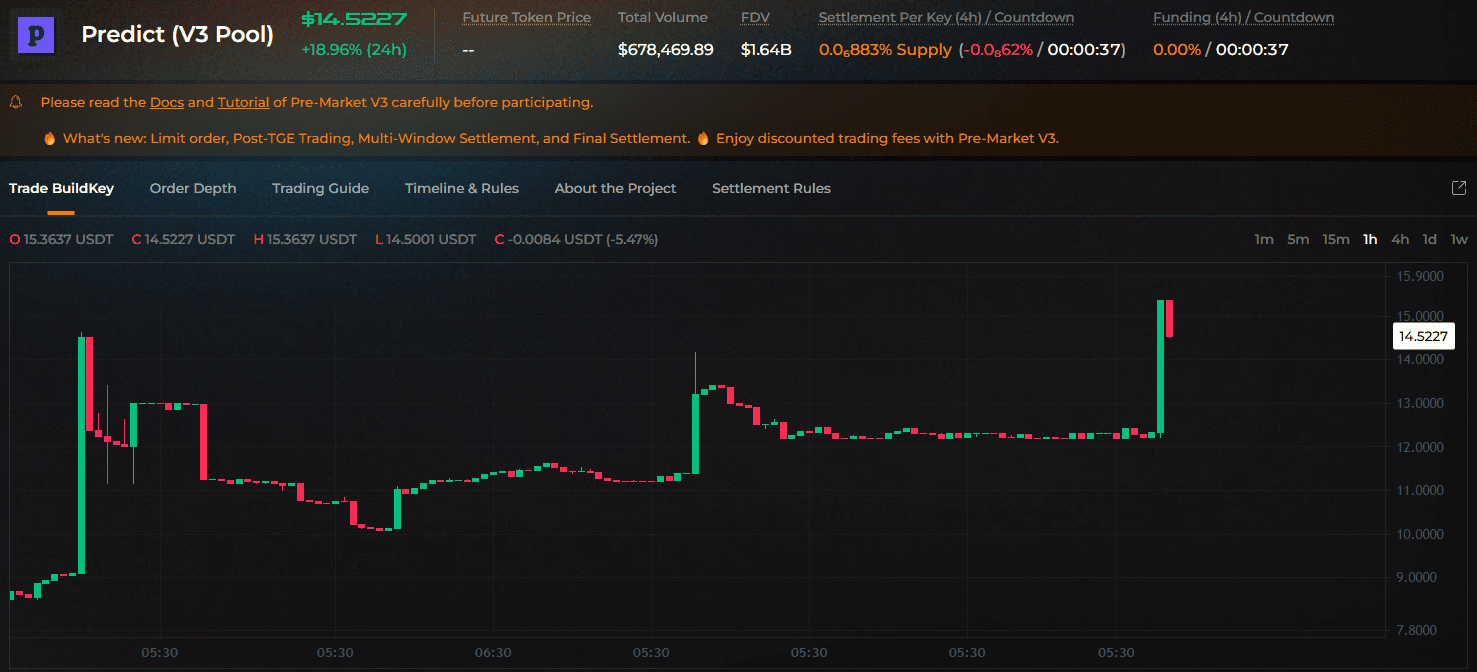The width and height of the screenshot is (1477, 672).
Task: Switch to Trade BuildKey tab
Action: [61, 188]
